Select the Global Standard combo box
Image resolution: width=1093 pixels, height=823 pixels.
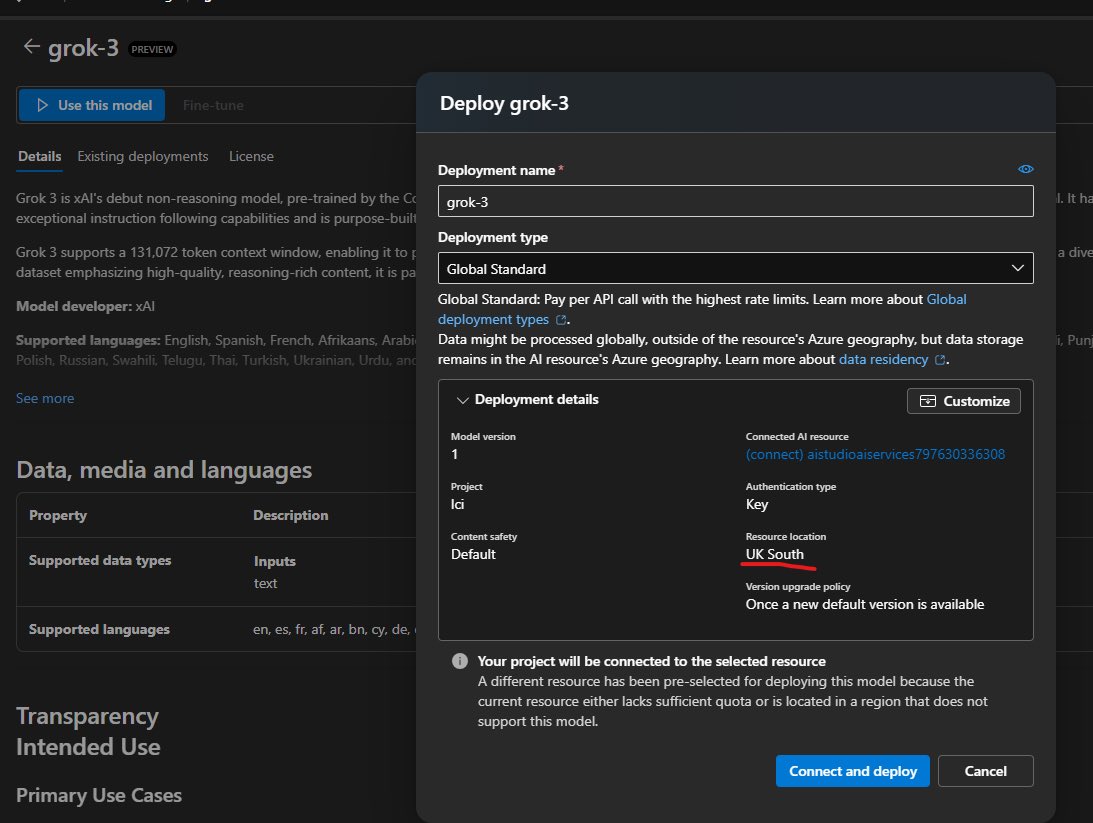[x=735, y=268]
